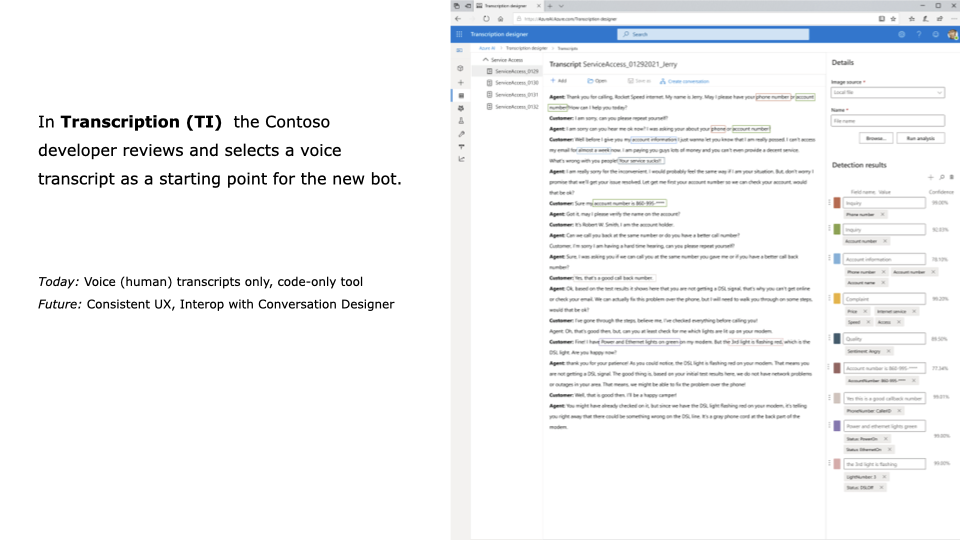Open help question mark icon
This screenshot has width=960, height=540.
pos(918,34)
